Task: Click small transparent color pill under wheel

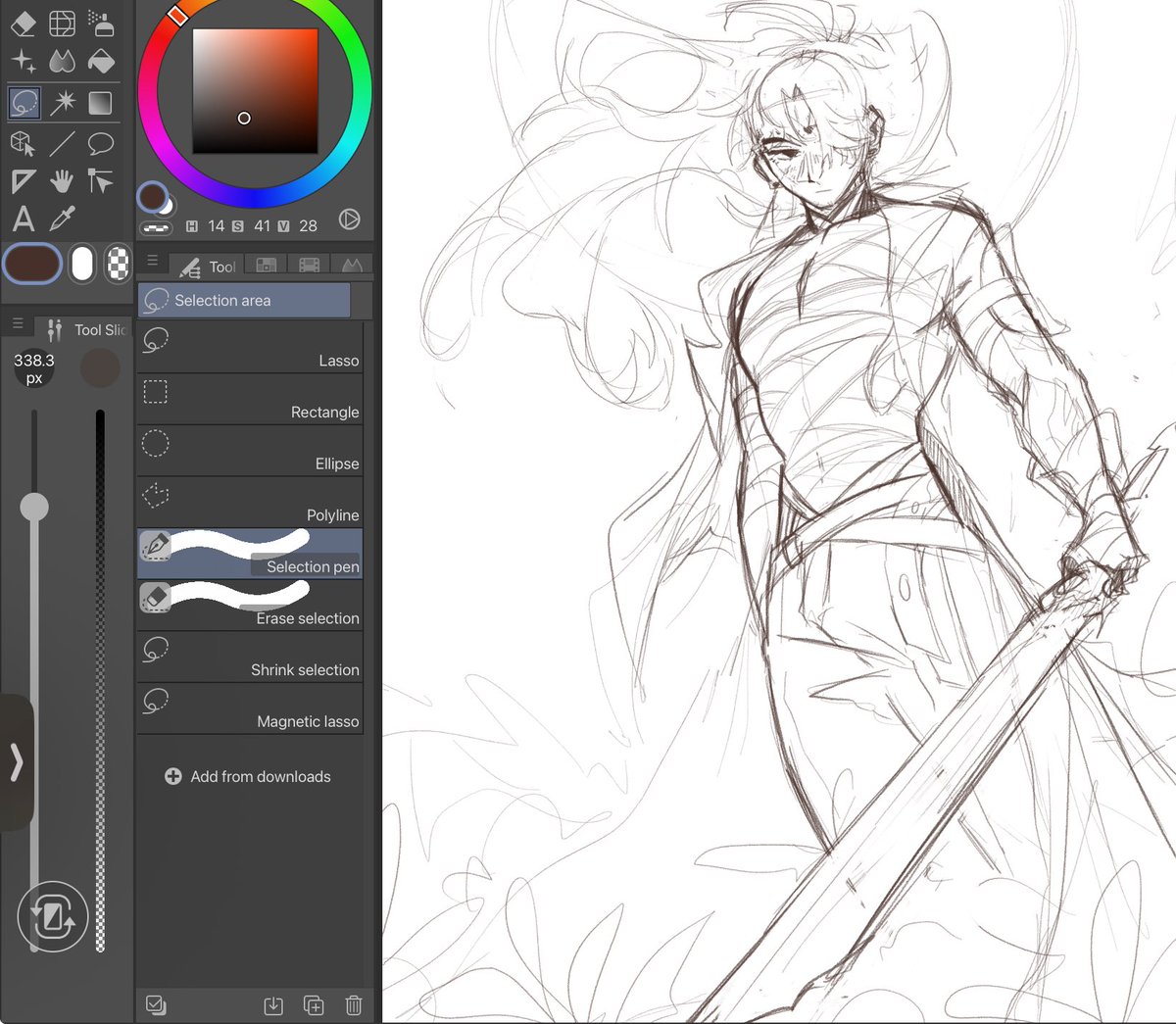Action: pyautogui.click(x=155, y=227)
